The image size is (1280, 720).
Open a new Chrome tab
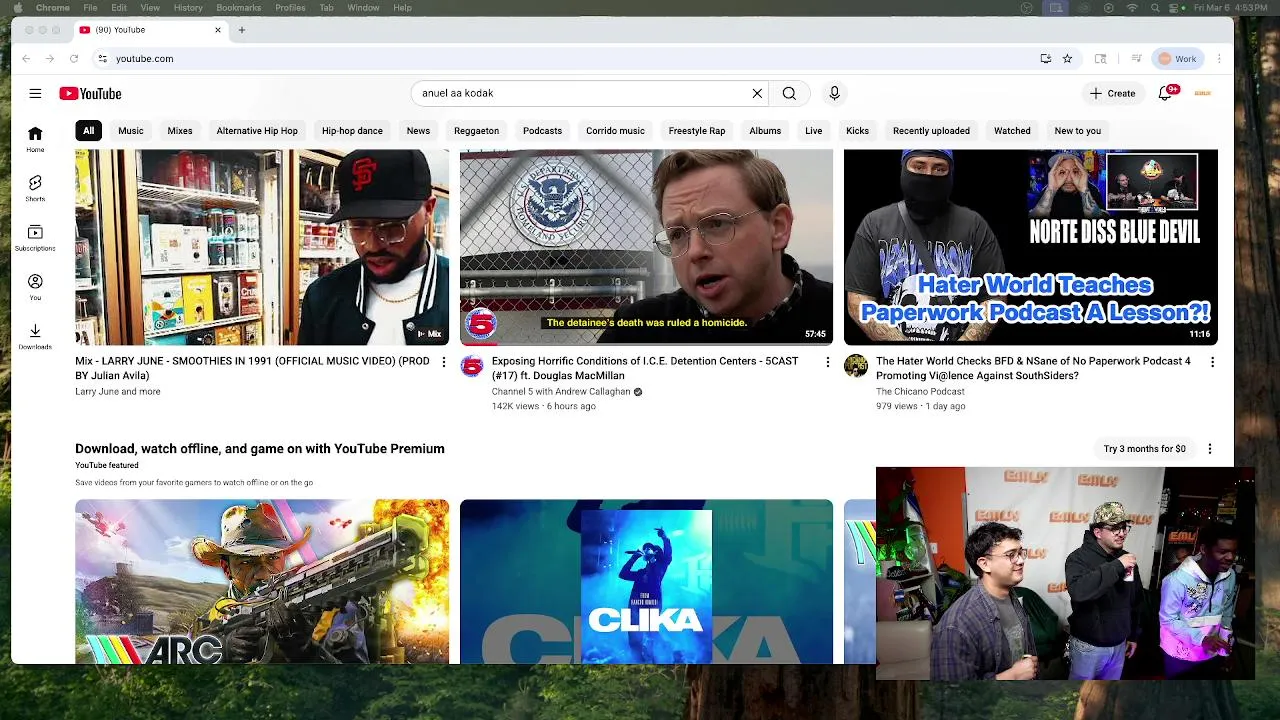(x=241, y=30)
